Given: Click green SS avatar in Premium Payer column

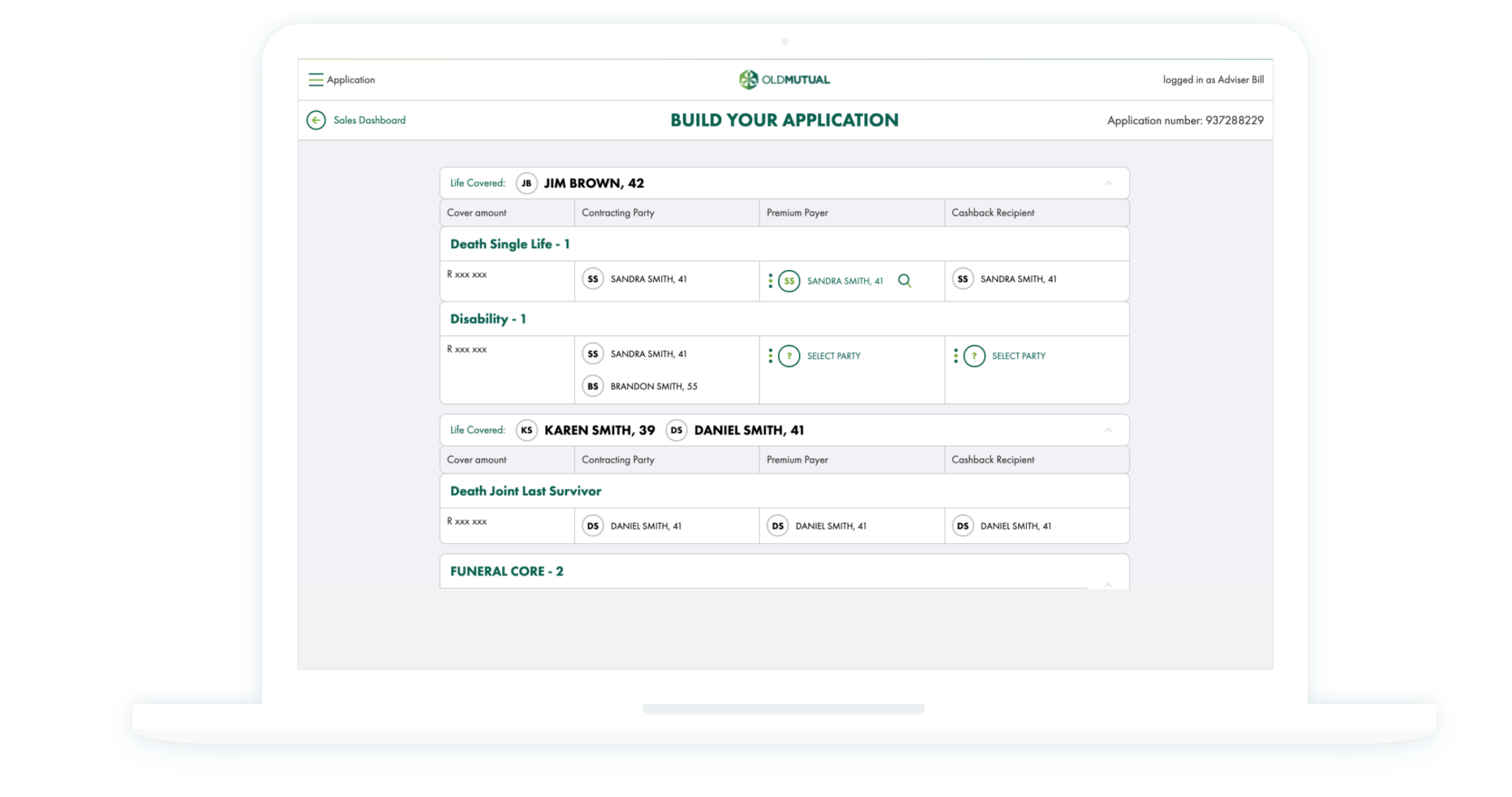Looking at the screenshot, I should coord(789,281).
